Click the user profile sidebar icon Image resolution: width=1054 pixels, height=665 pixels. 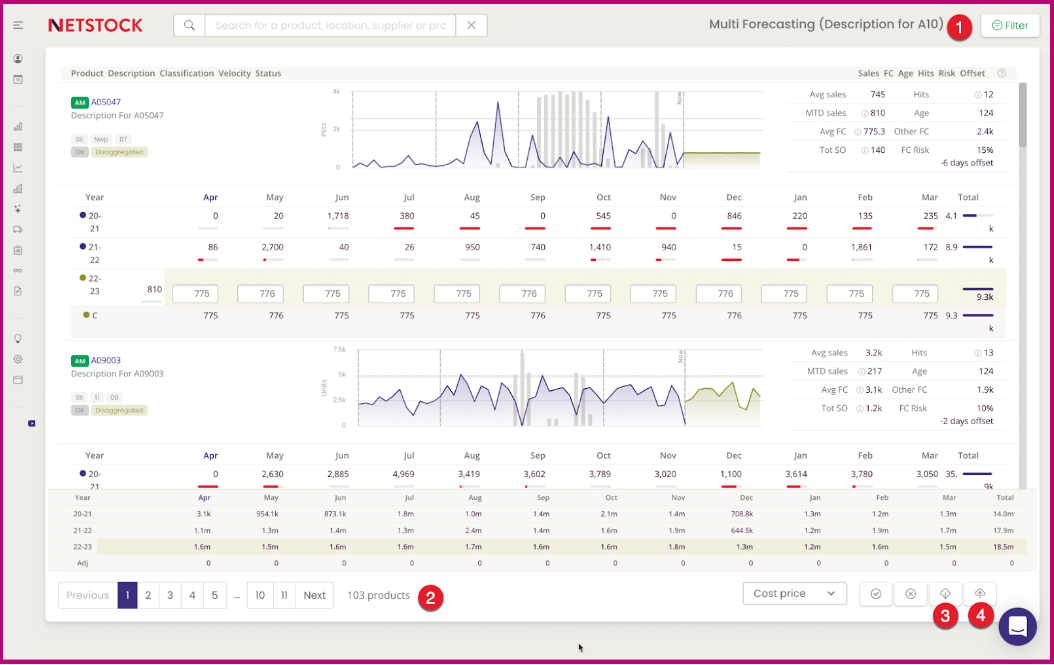[x=18, y=59]
